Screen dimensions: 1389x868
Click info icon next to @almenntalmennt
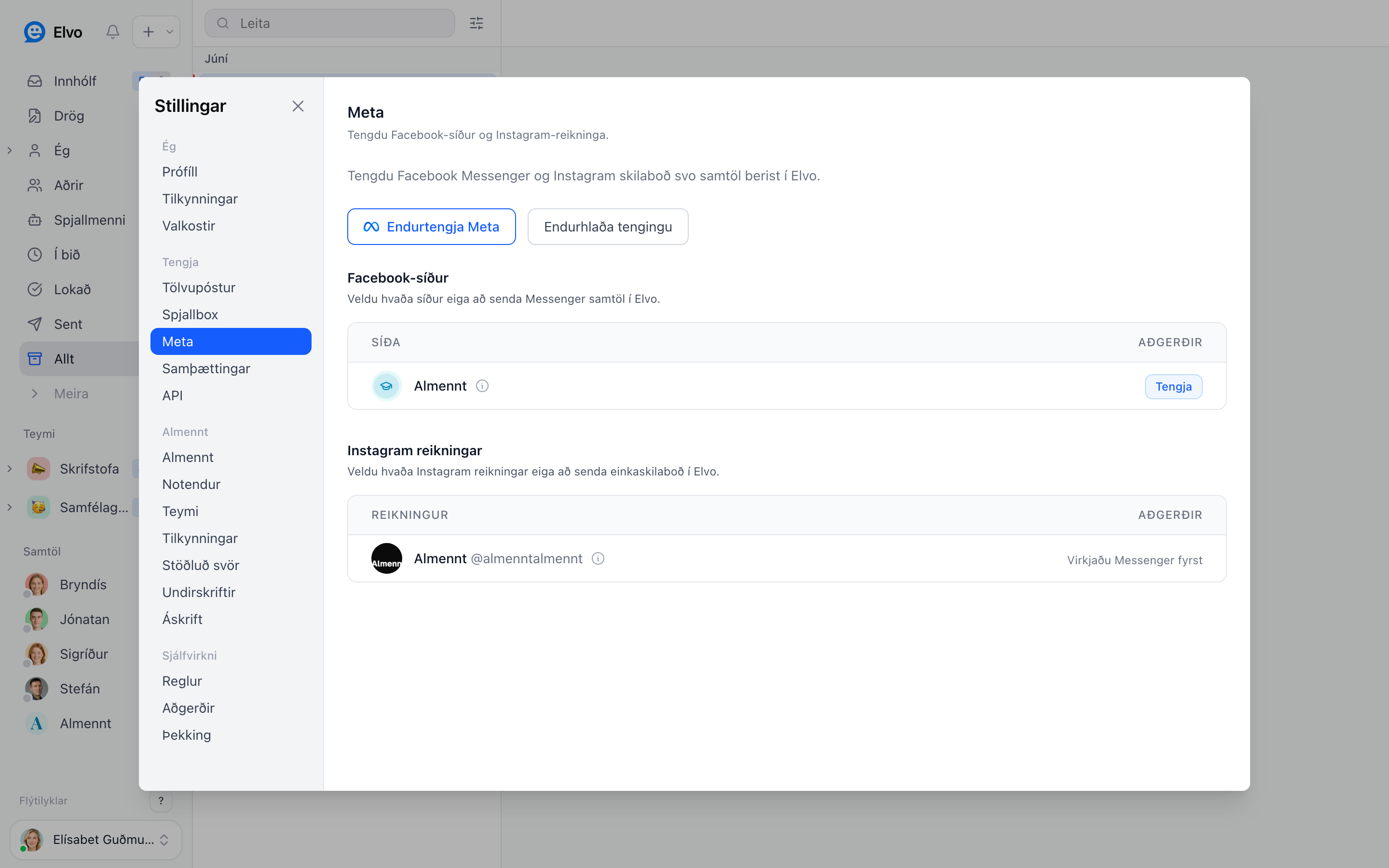click(598, 558)
